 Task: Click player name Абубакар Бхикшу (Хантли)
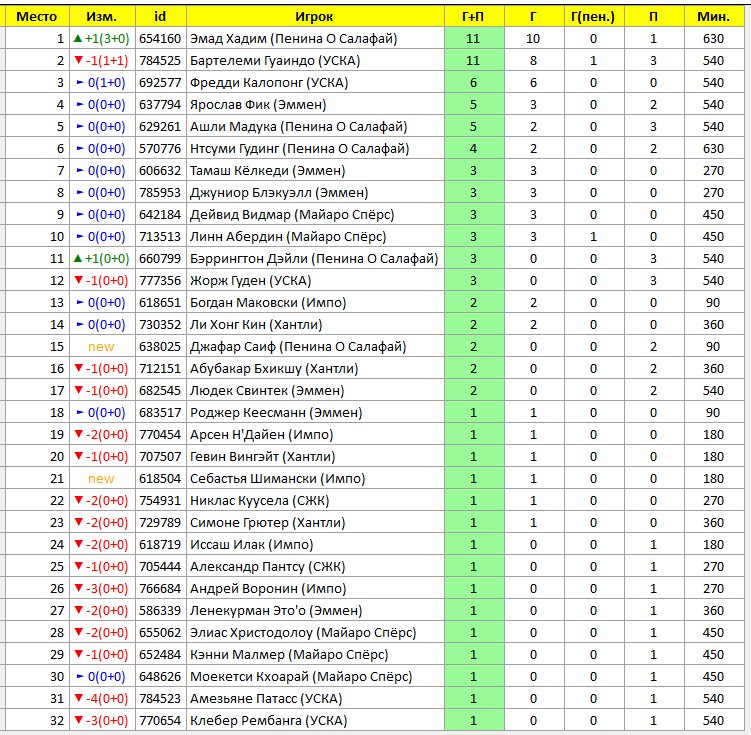point(274,369)
